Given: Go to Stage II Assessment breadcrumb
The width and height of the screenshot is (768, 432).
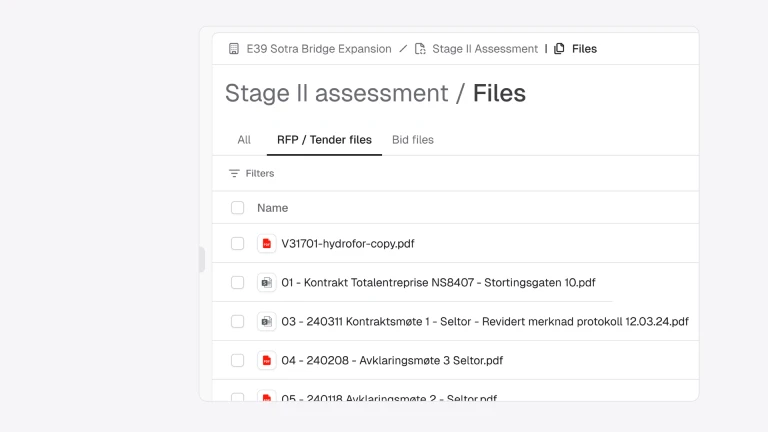Looking at the screenshot, I should (x=485, y=49).
